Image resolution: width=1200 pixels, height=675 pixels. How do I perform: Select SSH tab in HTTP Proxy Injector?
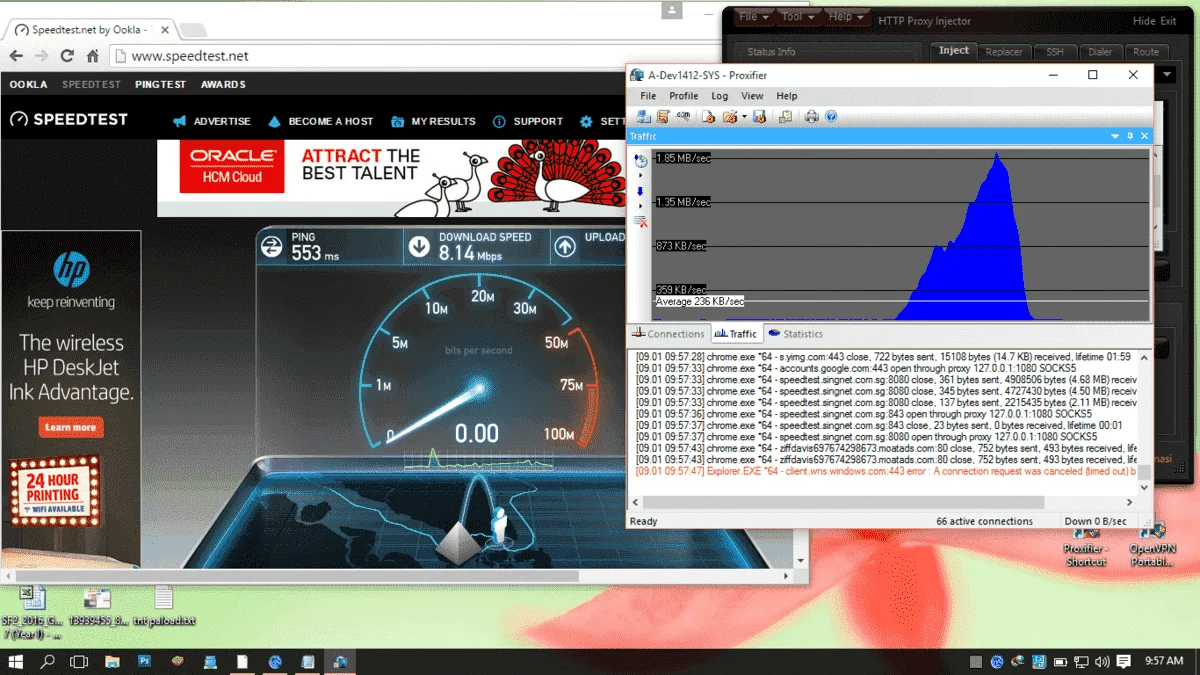(1055, 52)
